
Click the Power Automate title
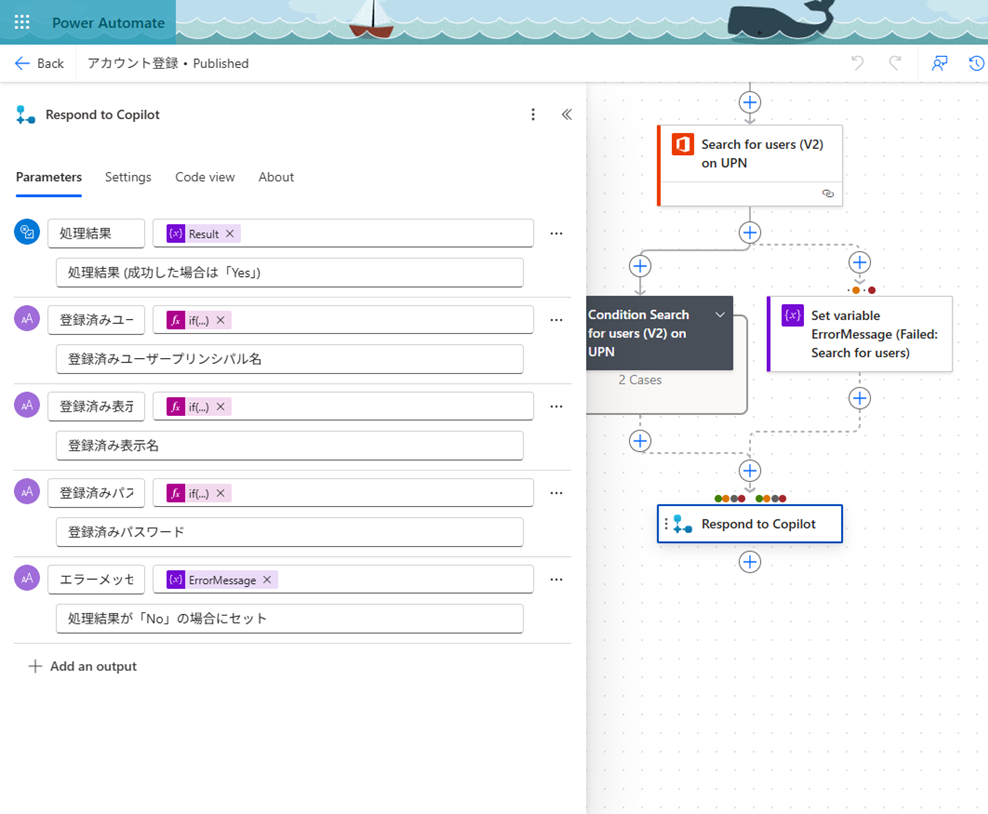(108, 23)
